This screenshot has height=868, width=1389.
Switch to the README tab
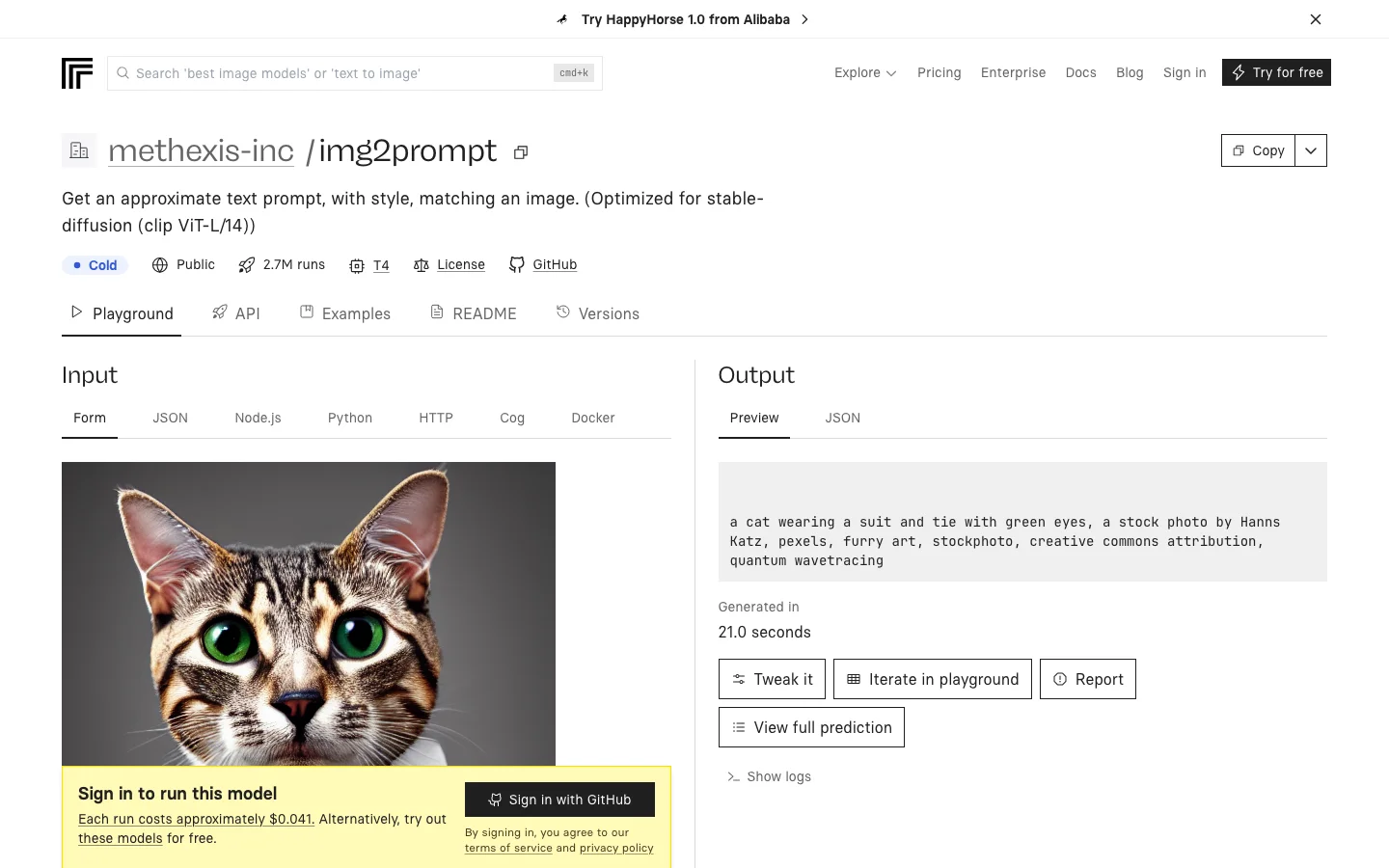[474, 313]
